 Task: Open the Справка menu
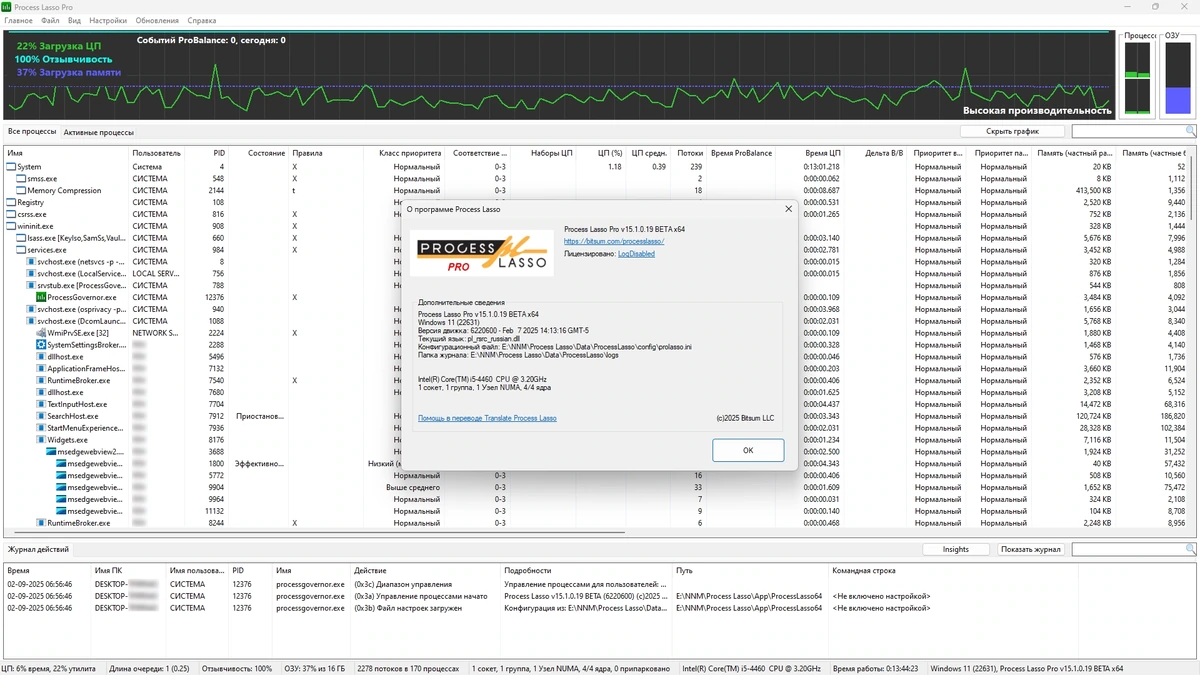click(201, 20)
